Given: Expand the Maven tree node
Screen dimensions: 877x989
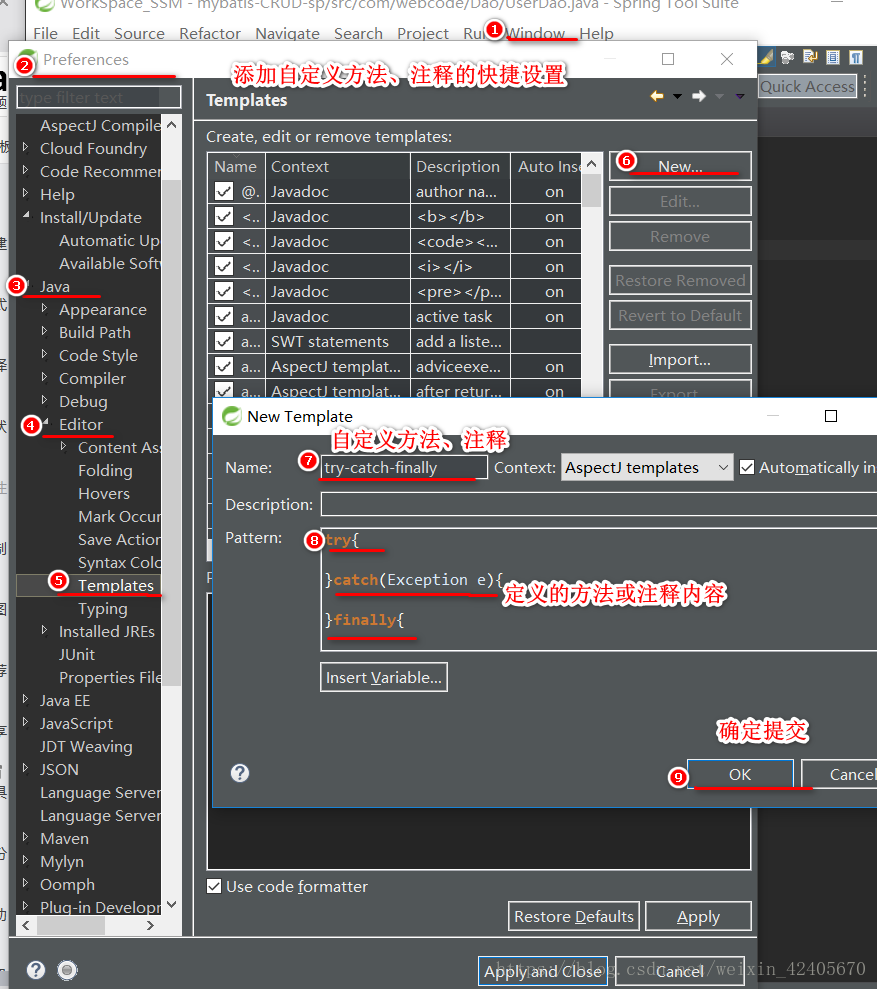Looking at the screenshot, I should (x=26, y=837).
